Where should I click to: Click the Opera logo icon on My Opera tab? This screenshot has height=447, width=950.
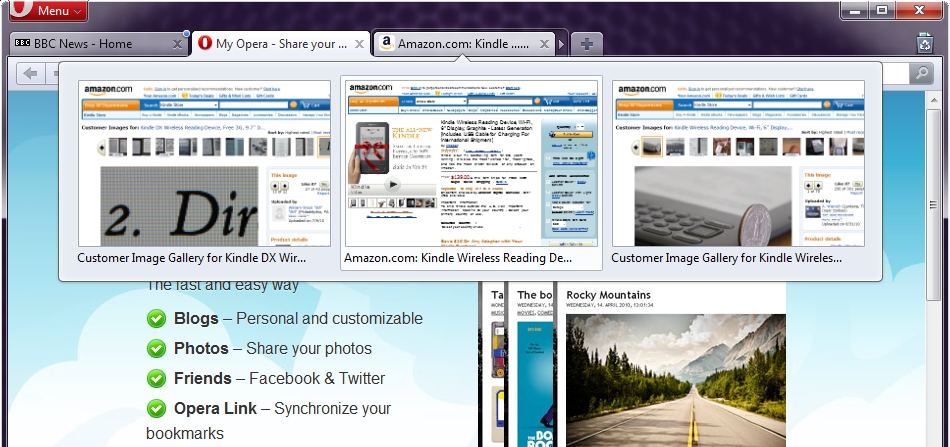[x=205, y=43]
